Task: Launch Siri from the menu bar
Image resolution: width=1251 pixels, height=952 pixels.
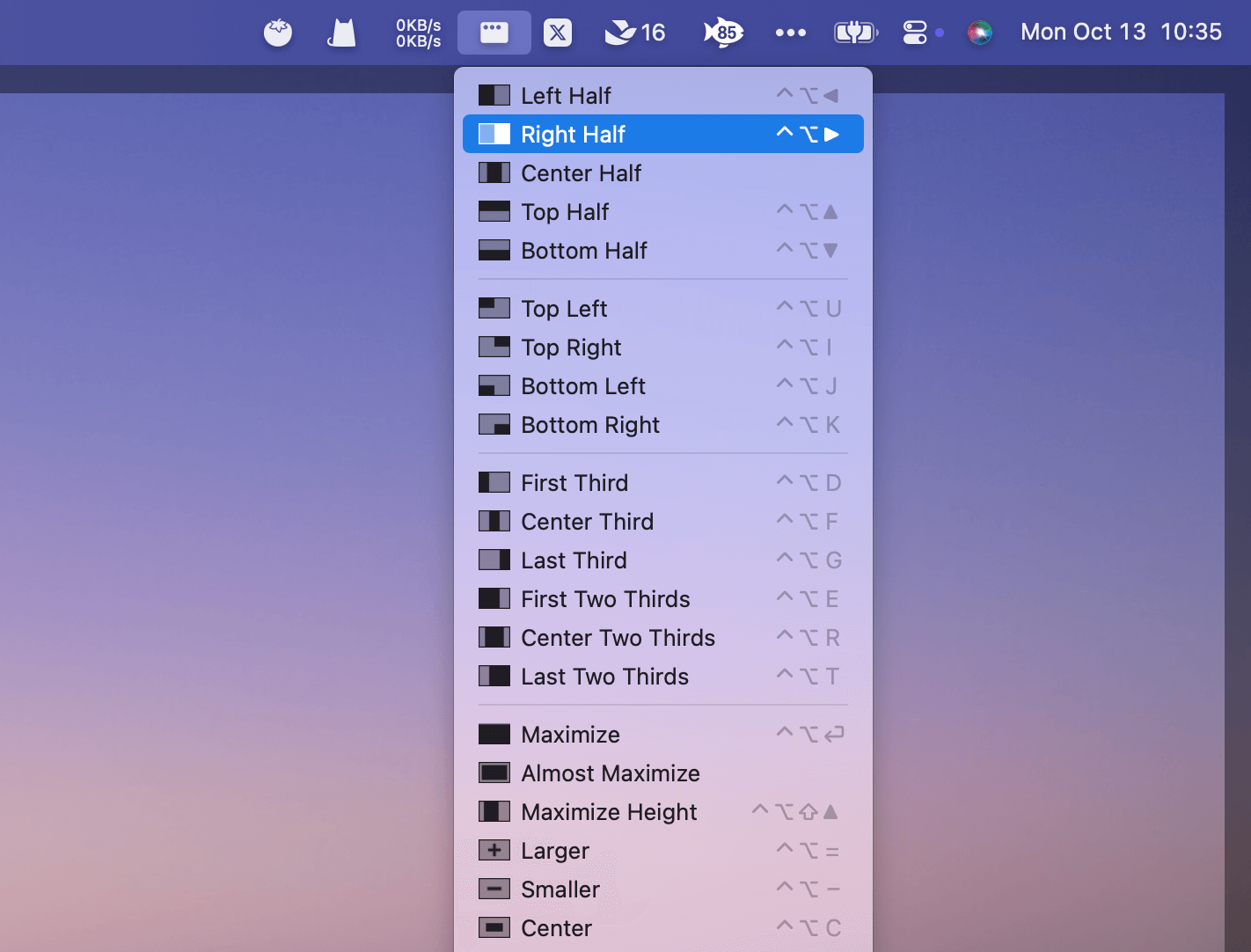Action: pyautogui.click(x=979, y=33)
